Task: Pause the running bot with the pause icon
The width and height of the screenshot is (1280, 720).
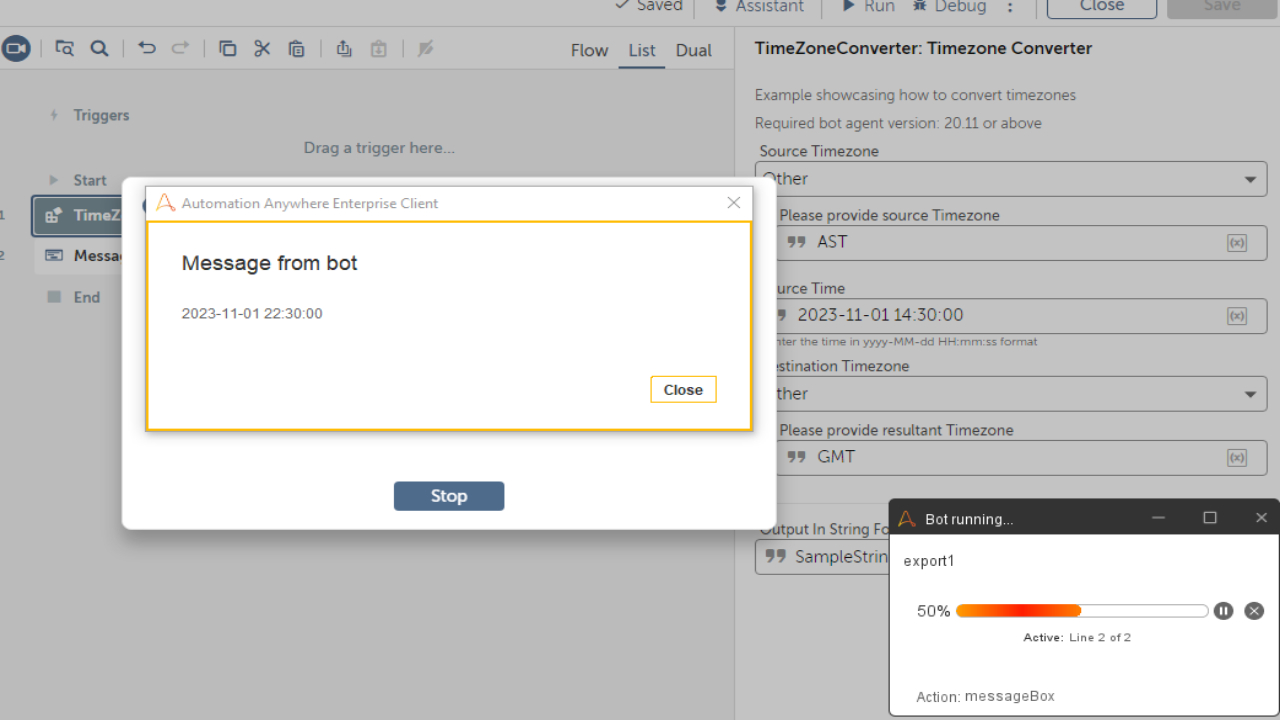Action: pos(1223,611)
